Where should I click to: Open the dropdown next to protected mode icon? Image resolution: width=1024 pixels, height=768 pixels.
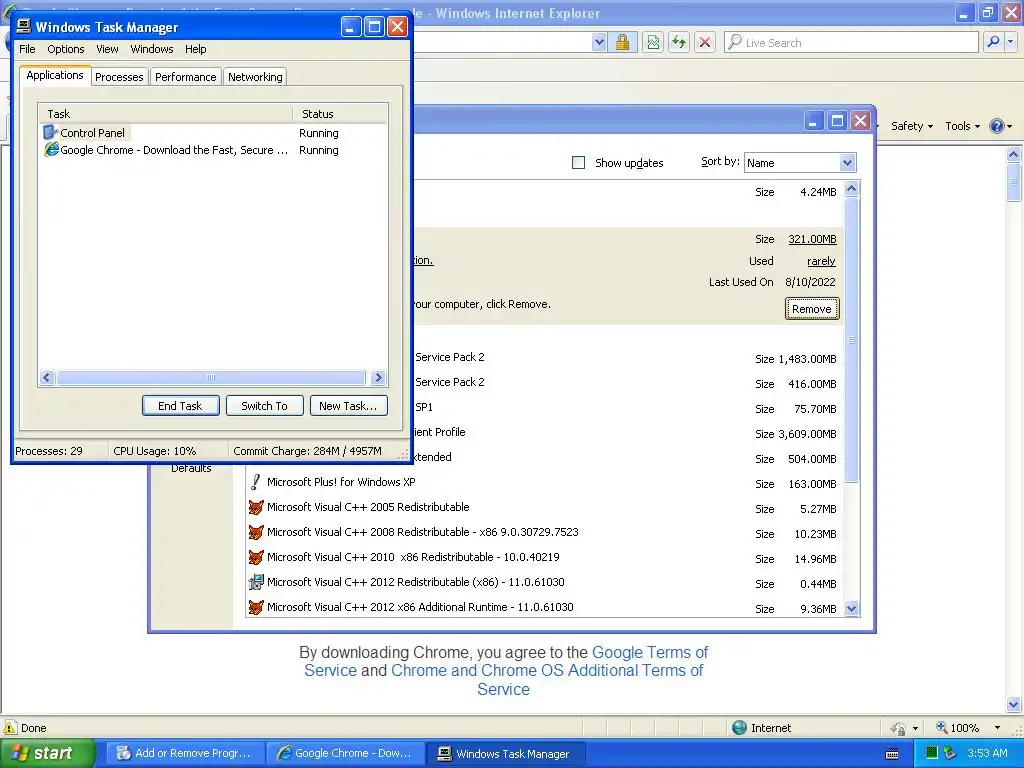coord(915,728)
